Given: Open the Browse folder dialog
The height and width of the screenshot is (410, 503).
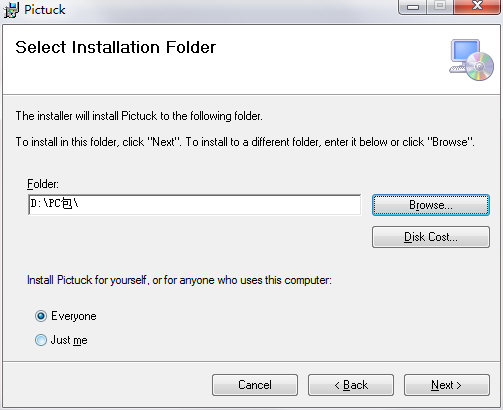Looking at the screenshot, I should click(x=431, y=205).
